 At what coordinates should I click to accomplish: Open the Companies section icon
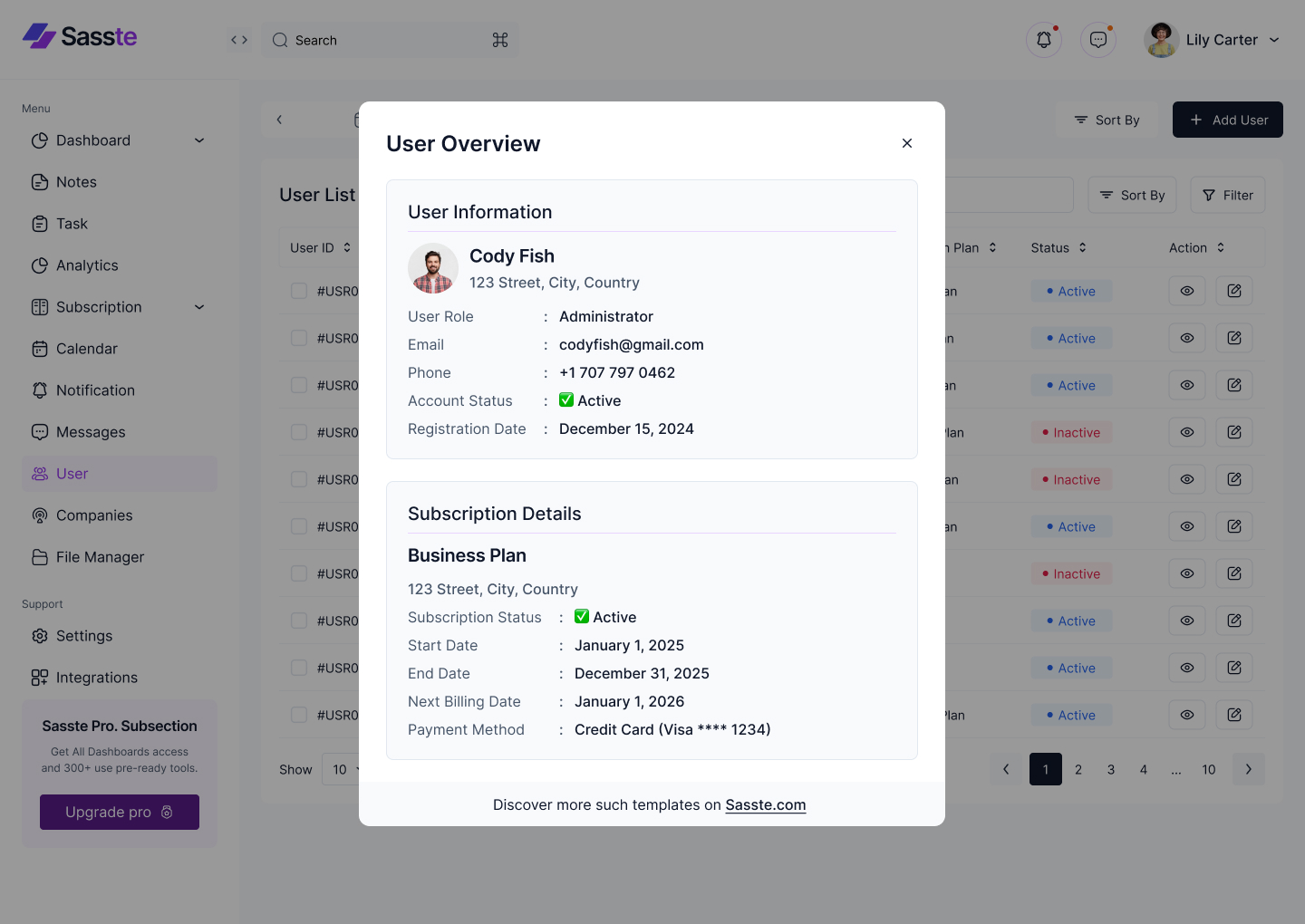pos(40,515)
